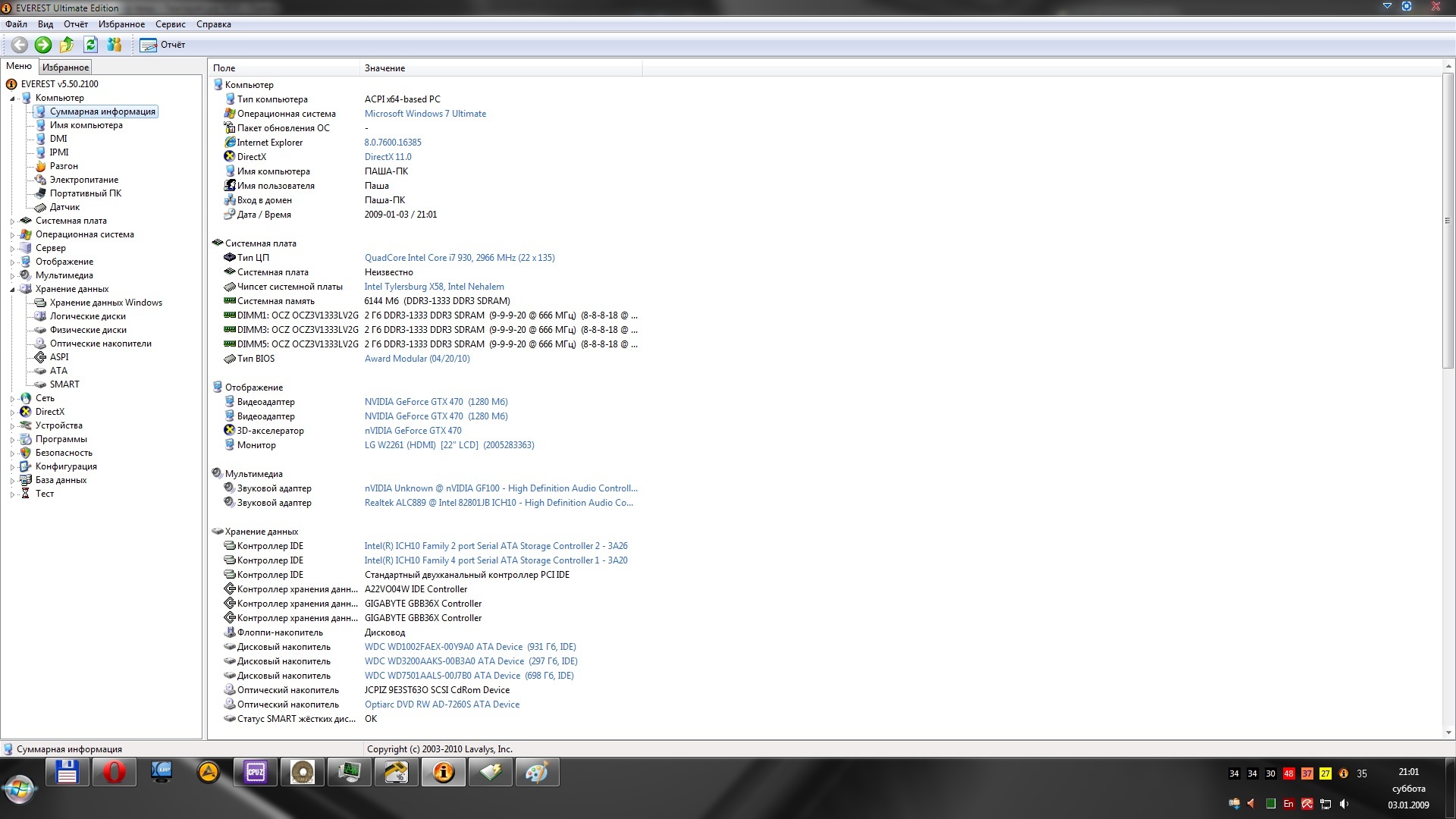Open AIMP player from the taskbar

point(209,773)
